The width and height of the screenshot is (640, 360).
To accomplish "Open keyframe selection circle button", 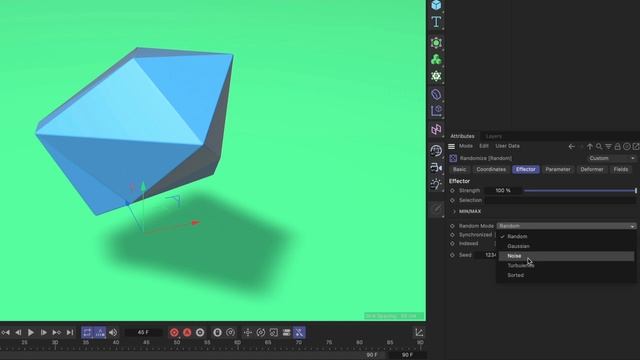I will coord(200,333).
